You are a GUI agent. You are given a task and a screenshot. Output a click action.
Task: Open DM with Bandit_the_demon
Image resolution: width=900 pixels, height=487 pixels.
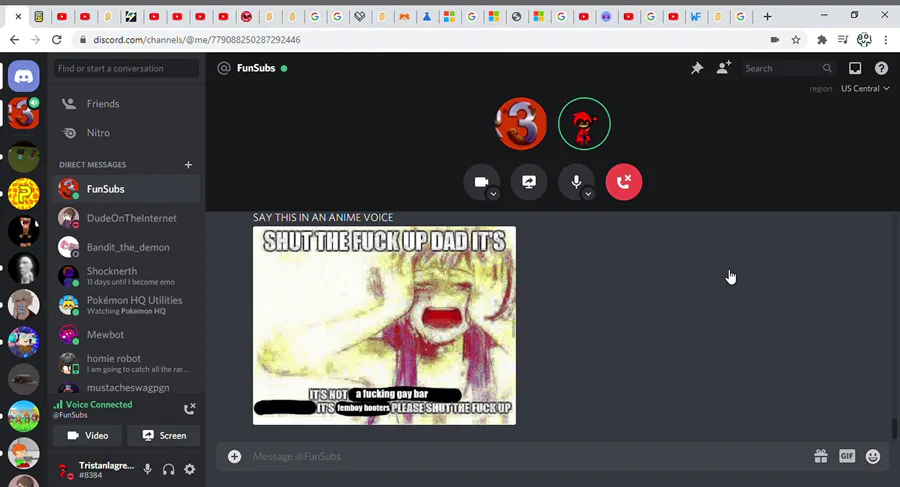click(x=126, y=248)
